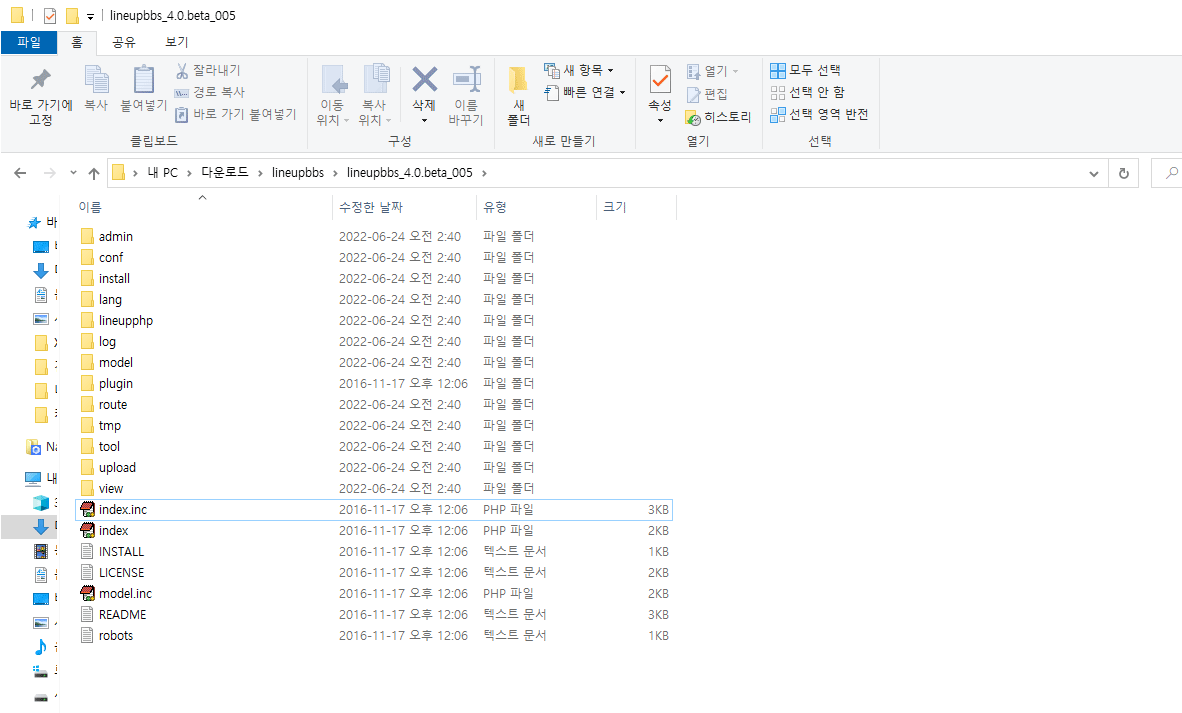Viewport: 1182px width, 713px height.
Task: Click the red Delete X icon
Action: 424,80
